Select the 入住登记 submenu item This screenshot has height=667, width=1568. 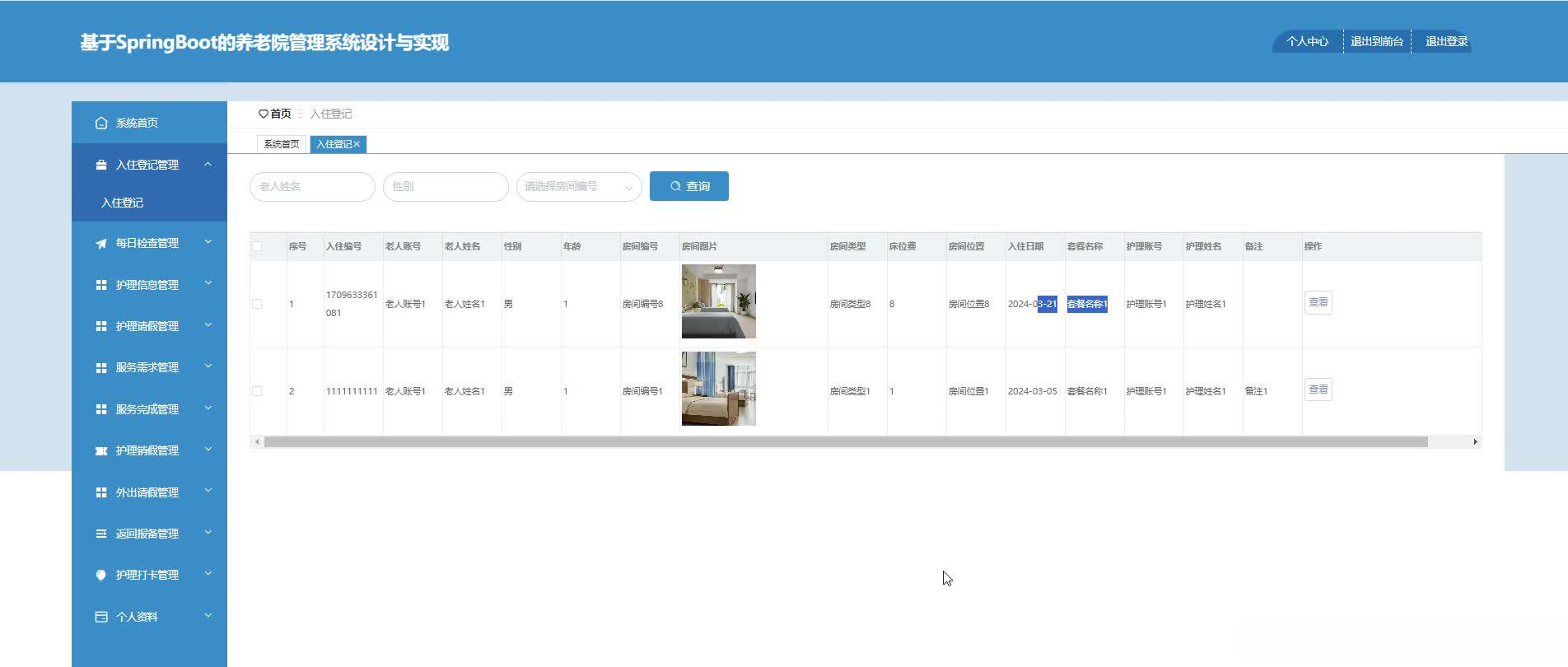coord(149,203)
